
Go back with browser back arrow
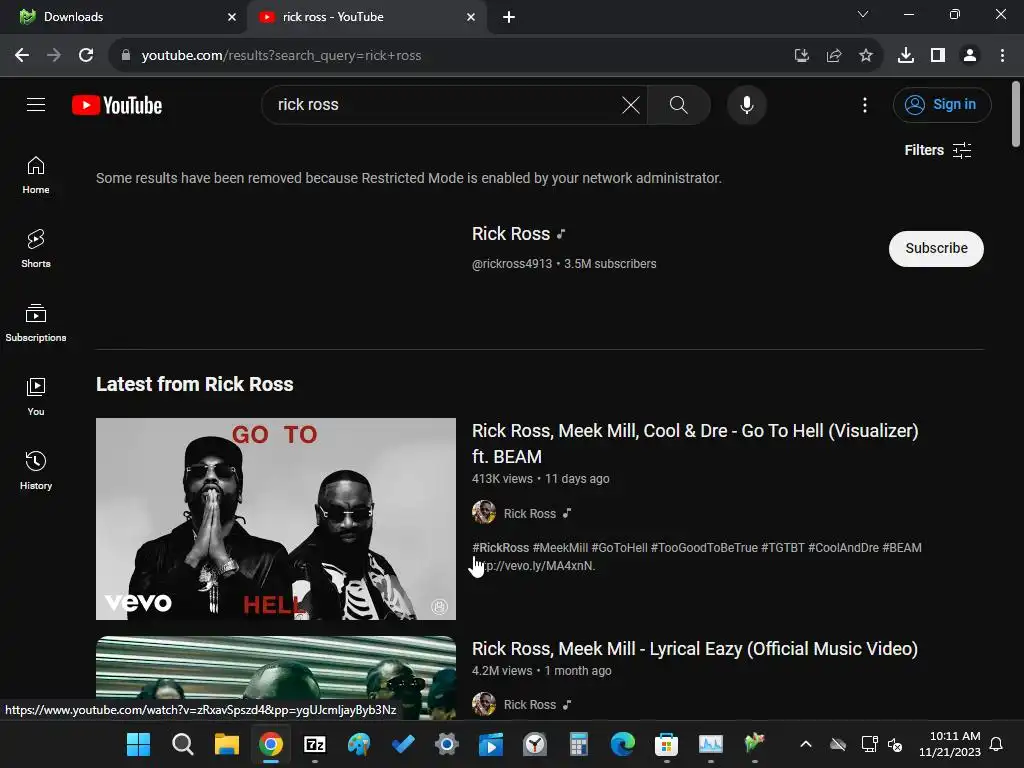tap(22, 55)
